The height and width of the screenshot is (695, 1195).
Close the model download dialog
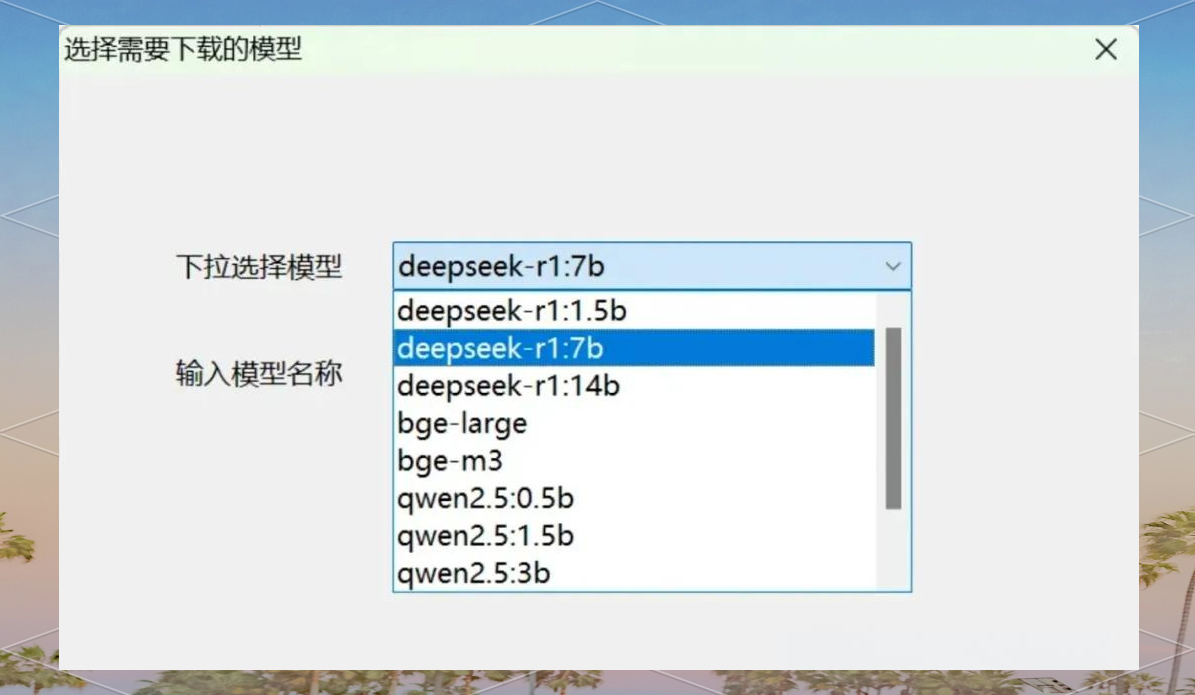click(1106, 50)
